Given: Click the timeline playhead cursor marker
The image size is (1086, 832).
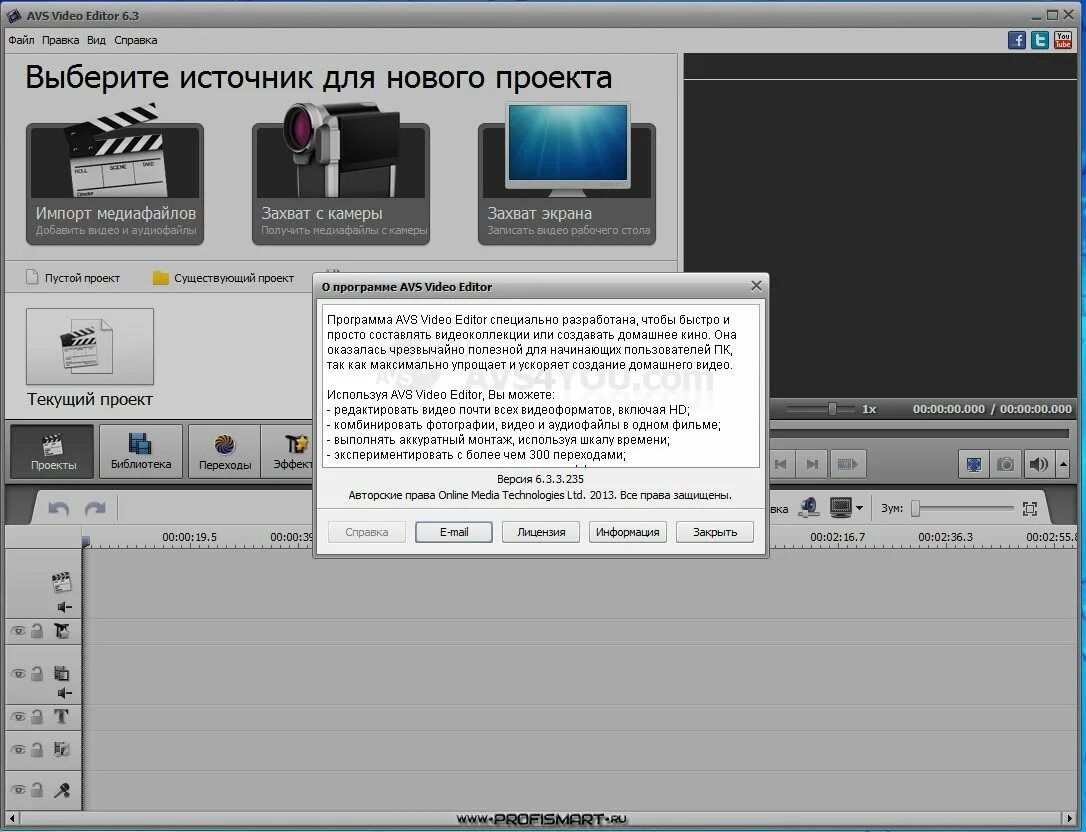Looking at the screenshot, I should click(86, 541).
